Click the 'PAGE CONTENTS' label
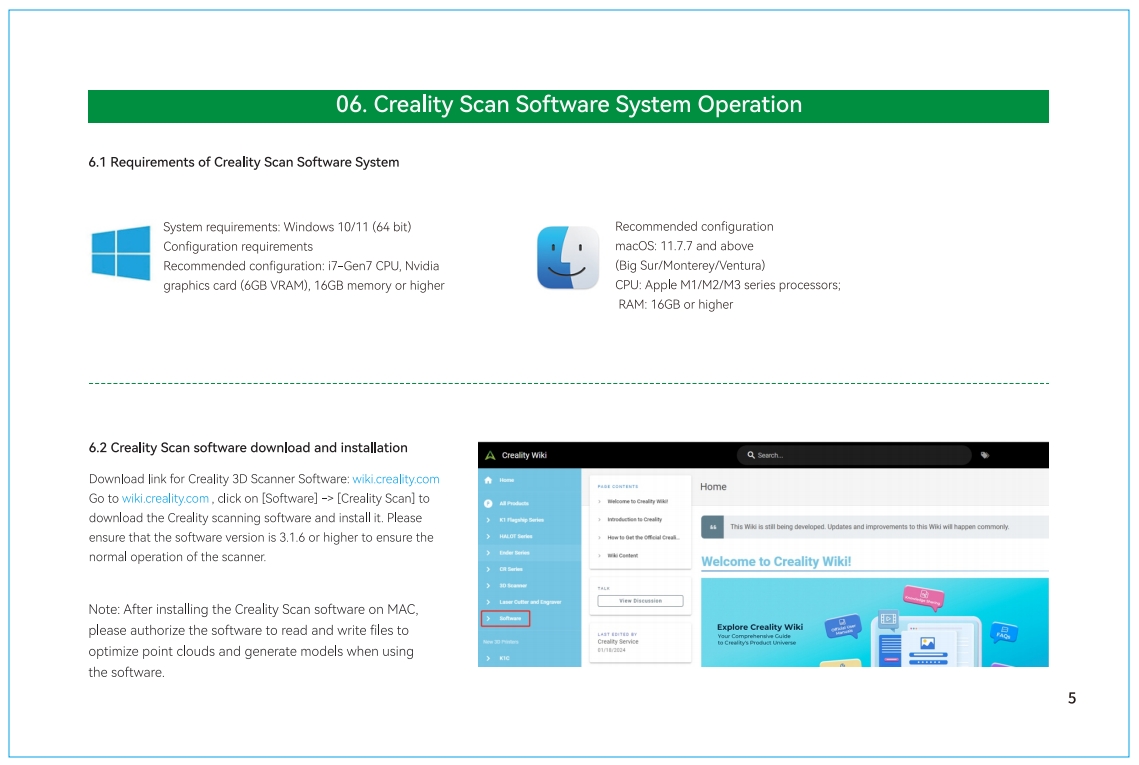1139x765 pixels. 617,487
